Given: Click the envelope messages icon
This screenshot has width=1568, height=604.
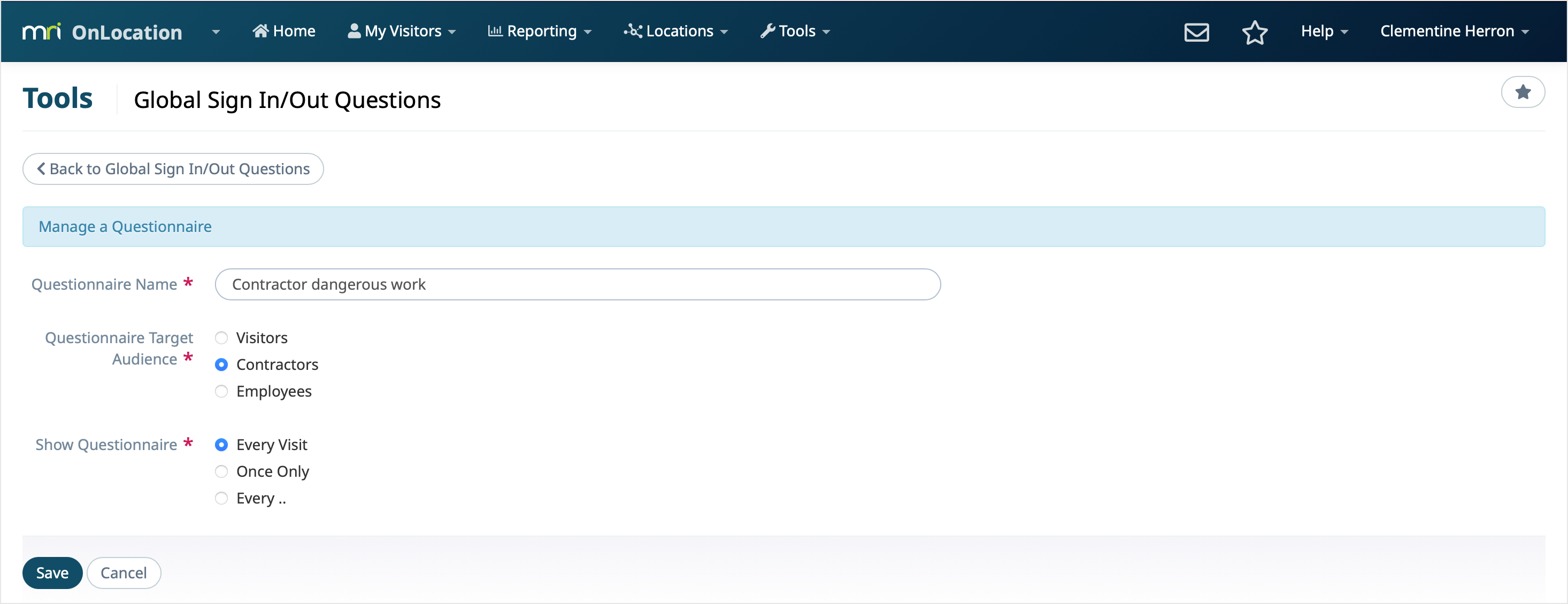Looking at the screenshot, I should point(1196,32).
